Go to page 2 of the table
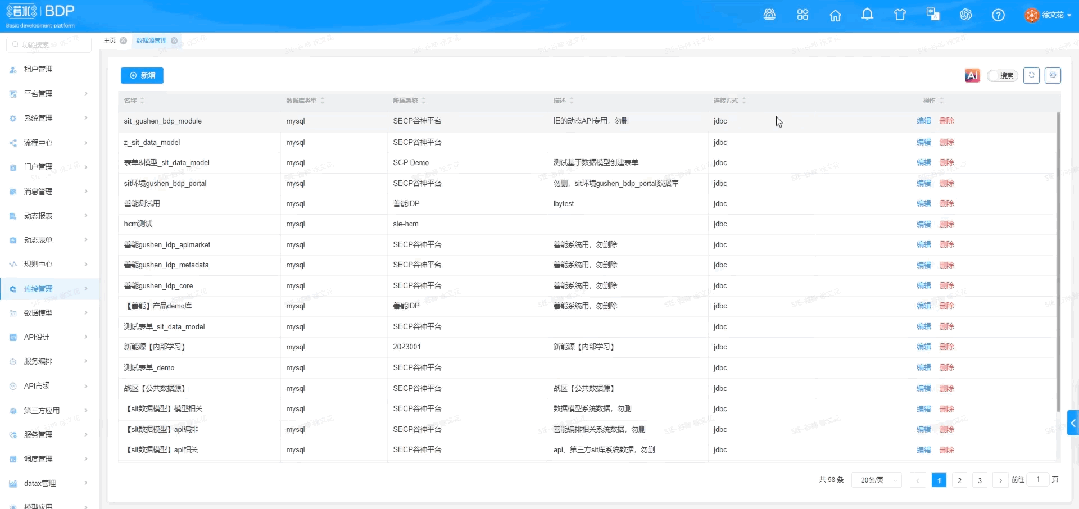 pyautogui.click(x=960, y=480)
